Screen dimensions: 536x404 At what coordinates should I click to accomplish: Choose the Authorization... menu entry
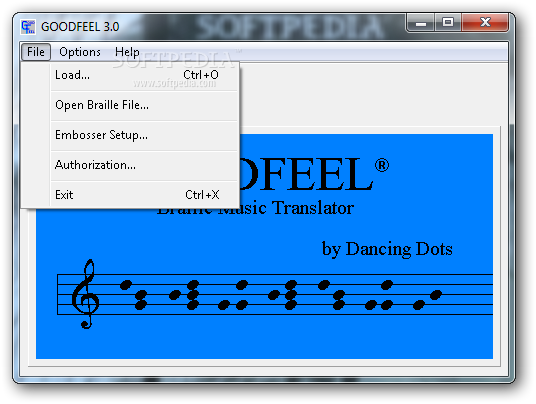tap(144, 165)
